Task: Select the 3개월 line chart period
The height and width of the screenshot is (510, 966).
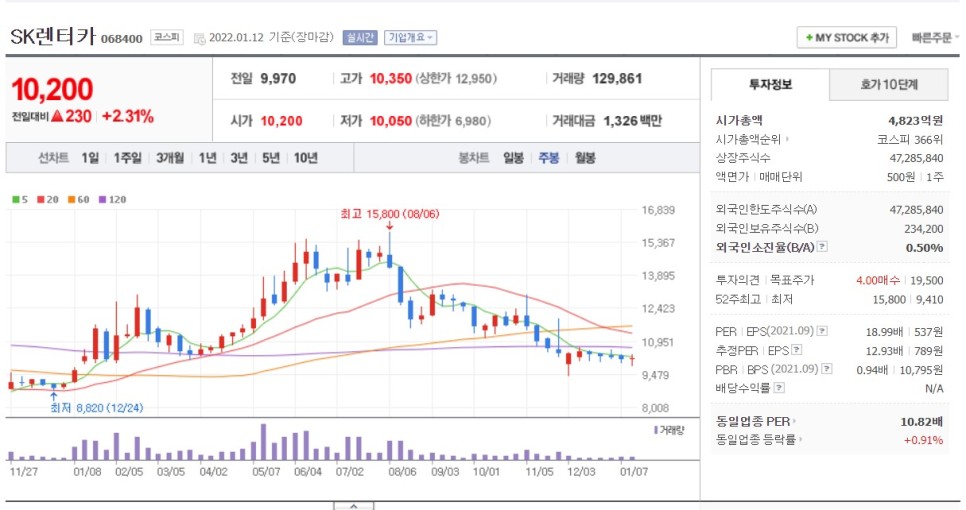Action: (x=170, y=158)
